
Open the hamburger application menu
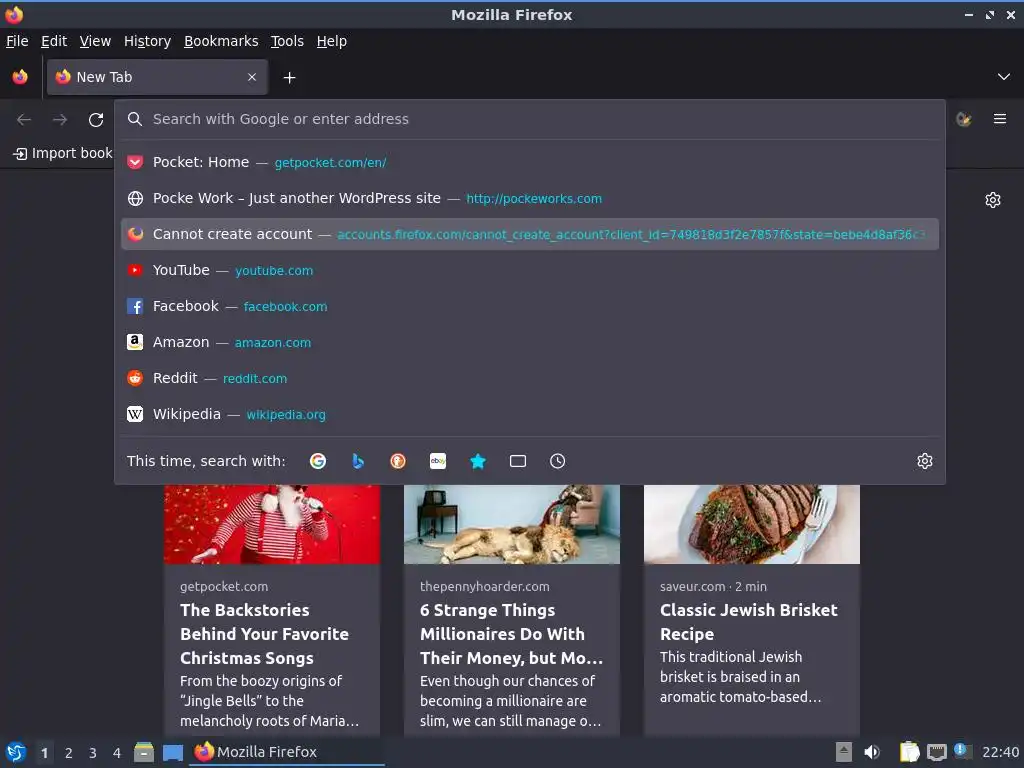1000,119
